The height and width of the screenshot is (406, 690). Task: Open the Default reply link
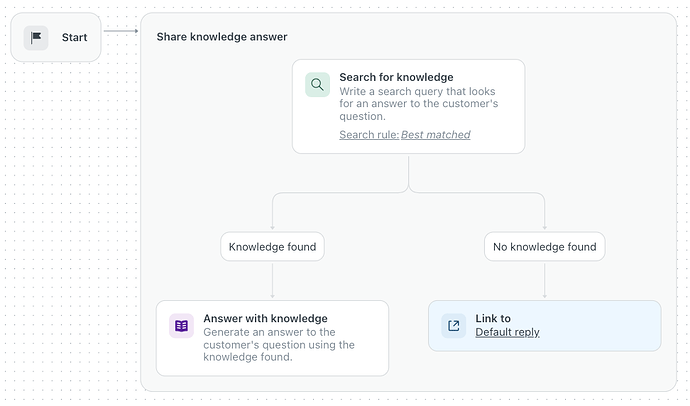click(x=507, y=332)
